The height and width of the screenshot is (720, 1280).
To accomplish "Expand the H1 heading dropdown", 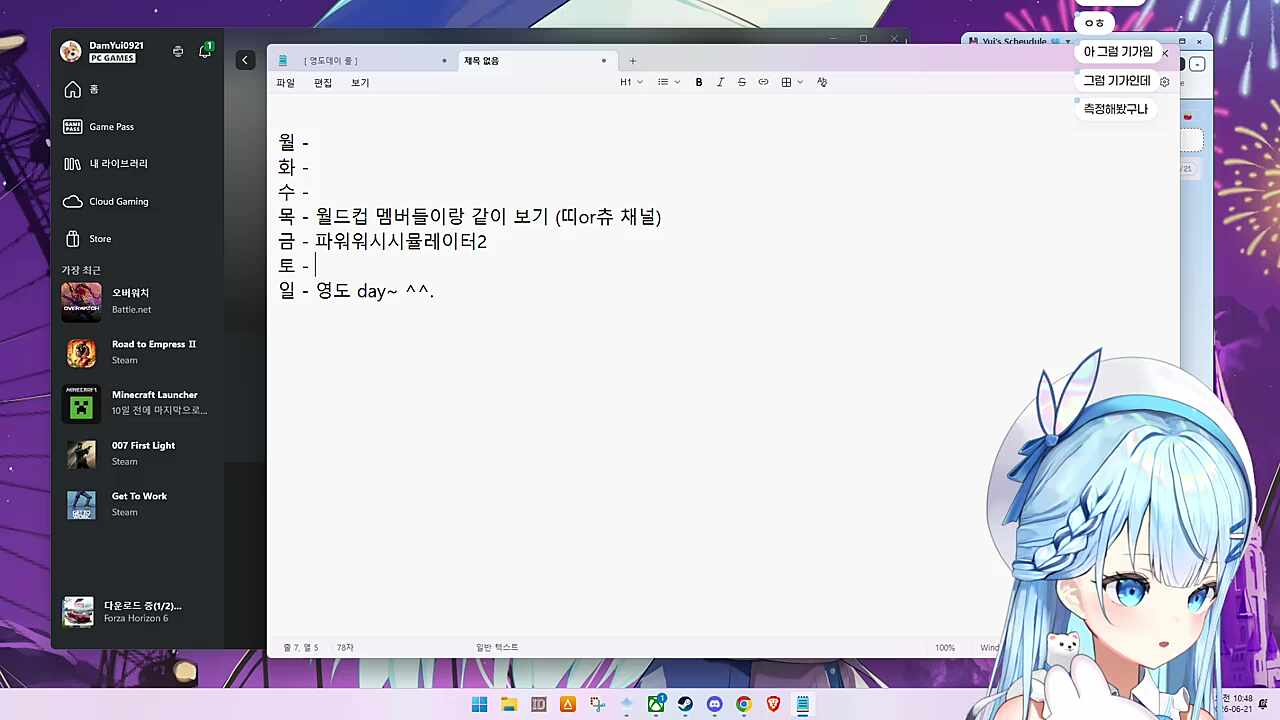I will (x=631, y=82).
